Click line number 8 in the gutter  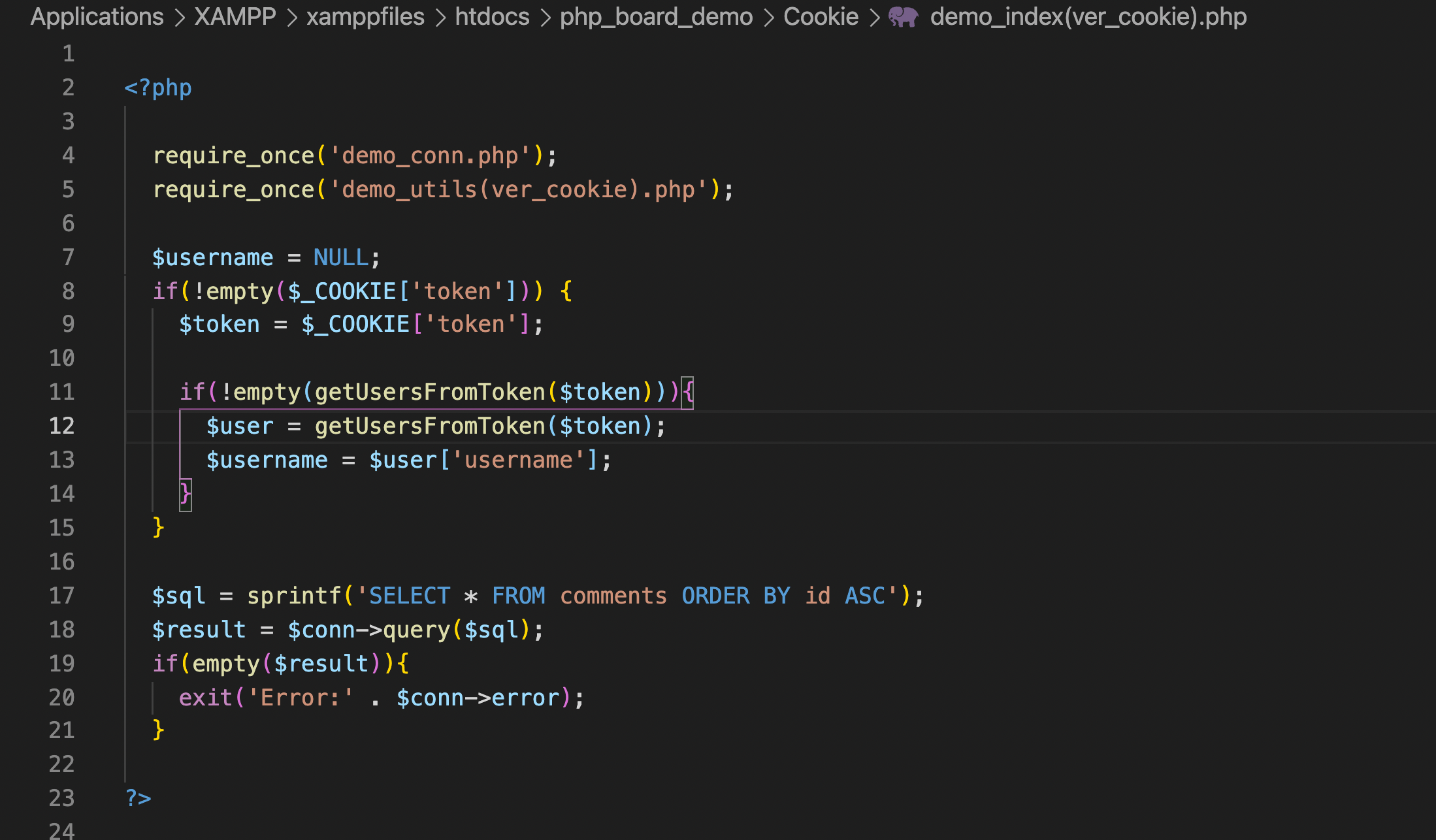point(68,290)
